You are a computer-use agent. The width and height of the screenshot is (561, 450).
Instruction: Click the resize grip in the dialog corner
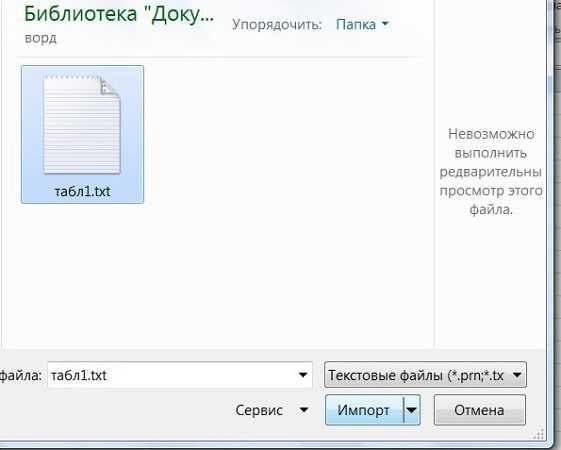(538, 434)
